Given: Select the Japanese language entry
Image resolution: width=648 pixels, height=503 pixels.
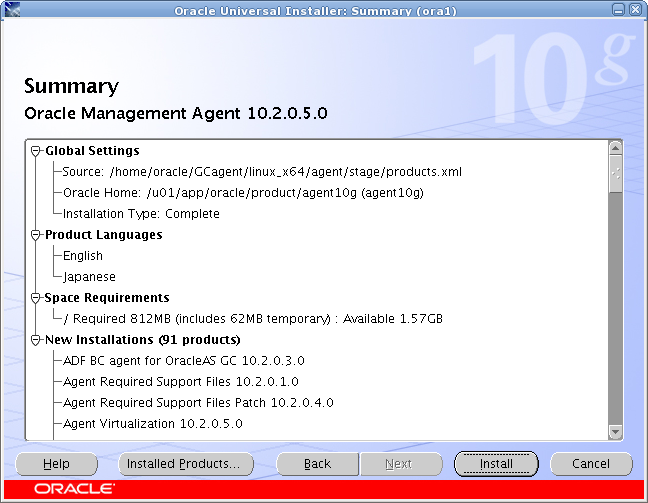Looking at the screenshot, I should (x=89, y=277).
